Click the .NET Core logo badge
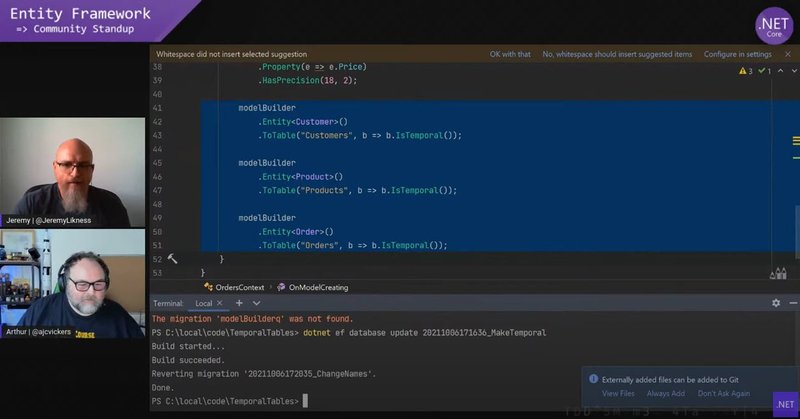The height and width of the screenshot is (419, 800). [774, 26]
